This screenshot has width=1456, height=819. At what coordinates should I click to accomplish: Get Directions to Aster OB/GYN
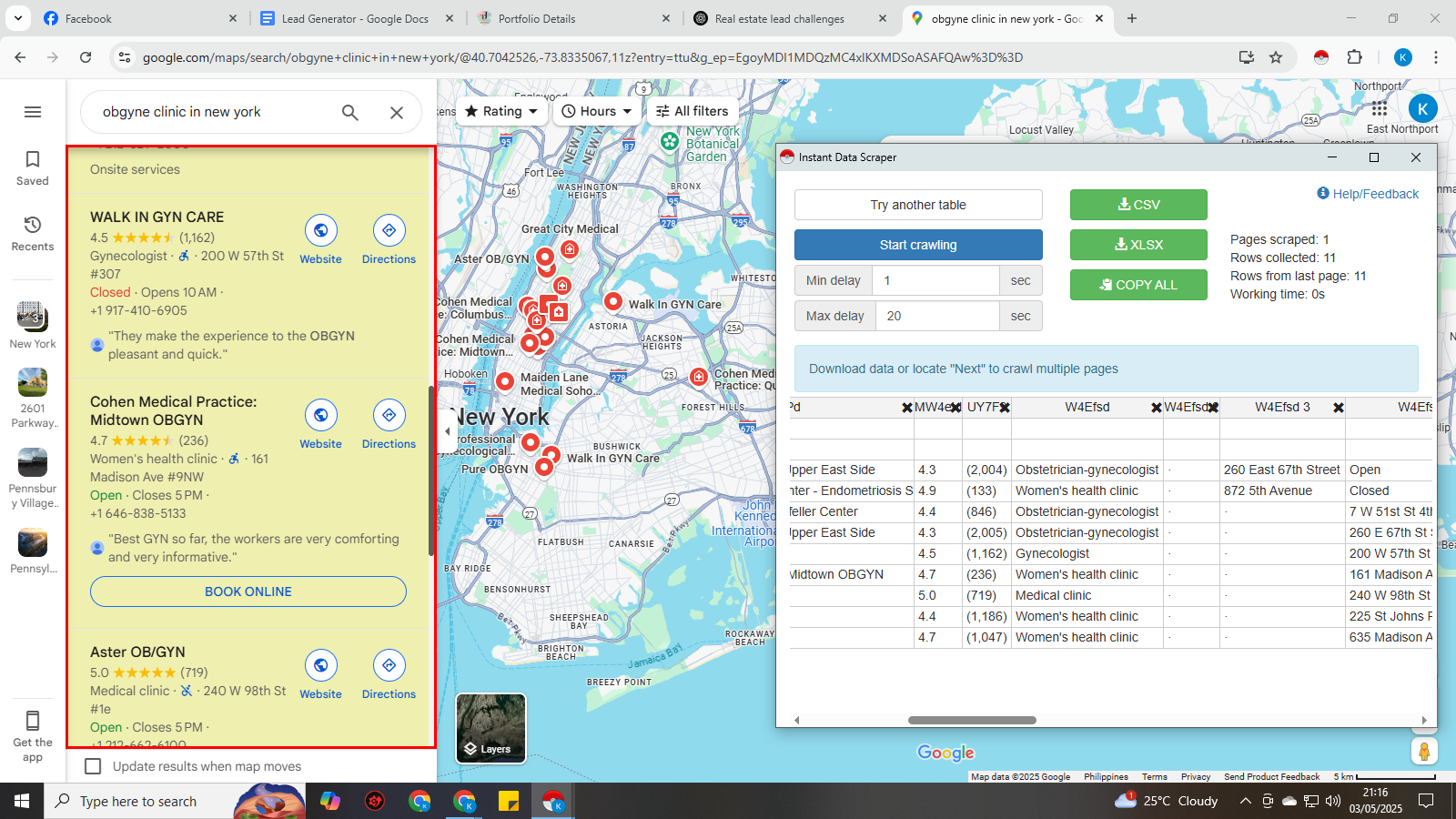(389, 675)
